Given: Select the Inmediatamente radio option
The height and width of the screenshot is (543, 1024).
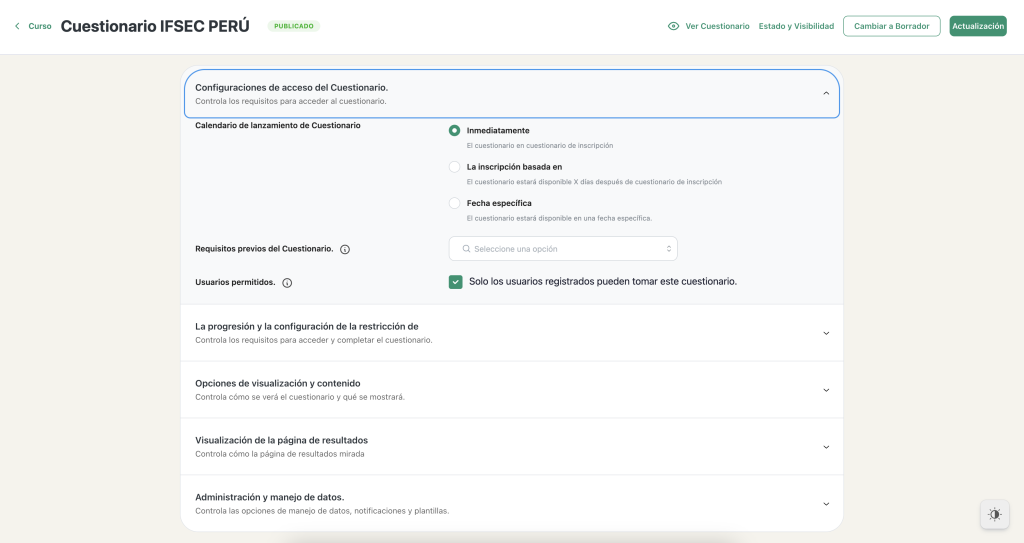Looking at the screenshot, I should pyautogui.click(x=455, y=131).
